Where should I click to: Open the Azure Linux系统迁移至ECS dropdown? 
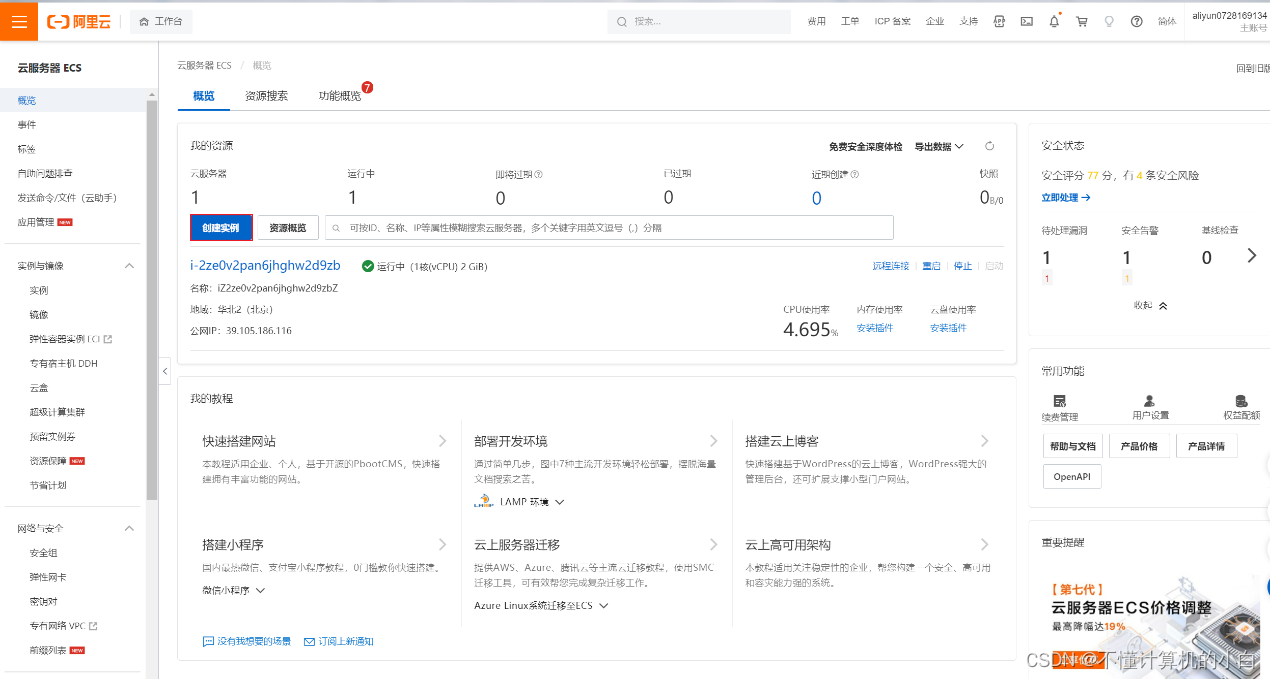point(541,606)
